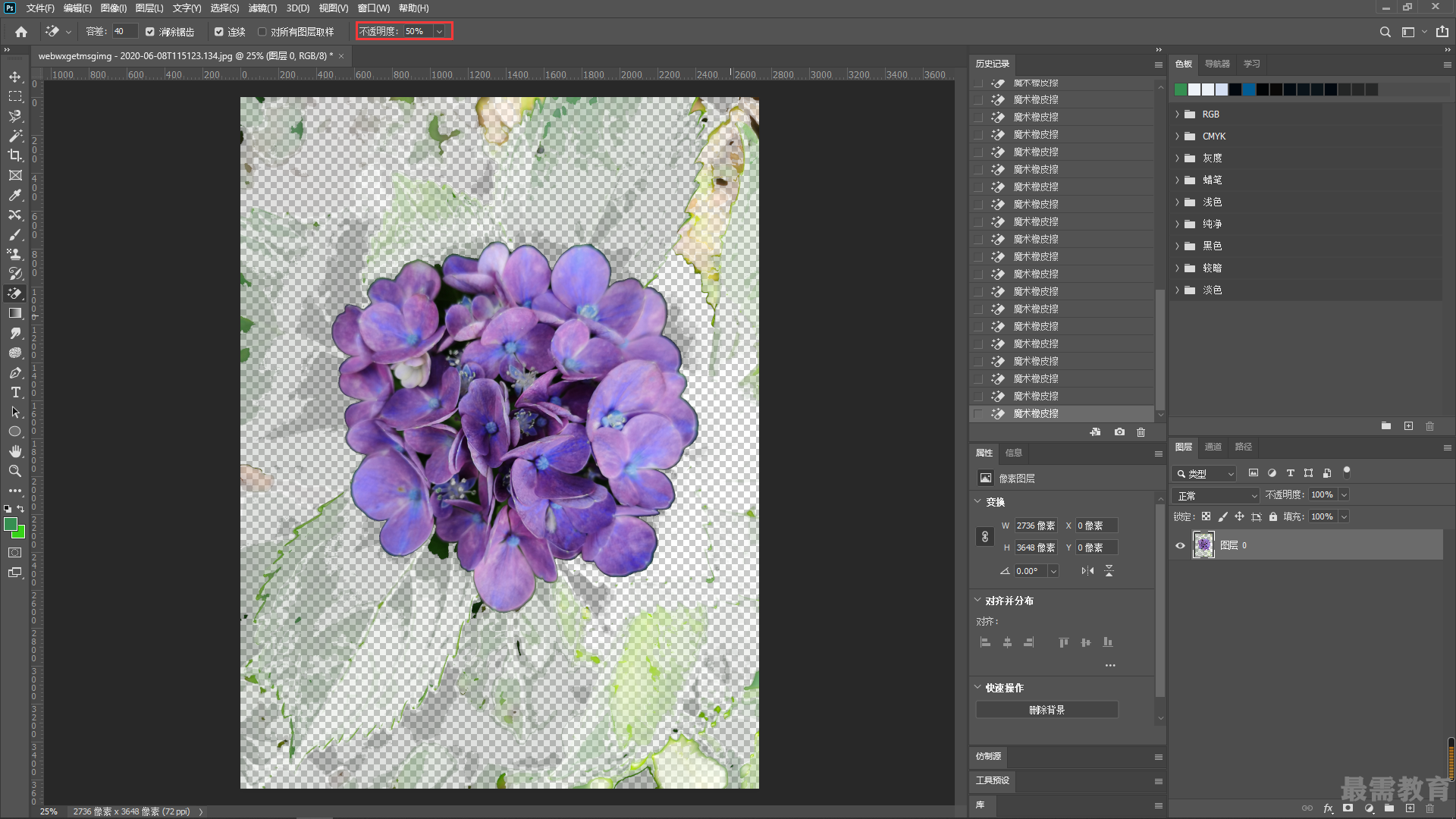Open the blend mode 正常 dropdown

(x=1216, y=495)
